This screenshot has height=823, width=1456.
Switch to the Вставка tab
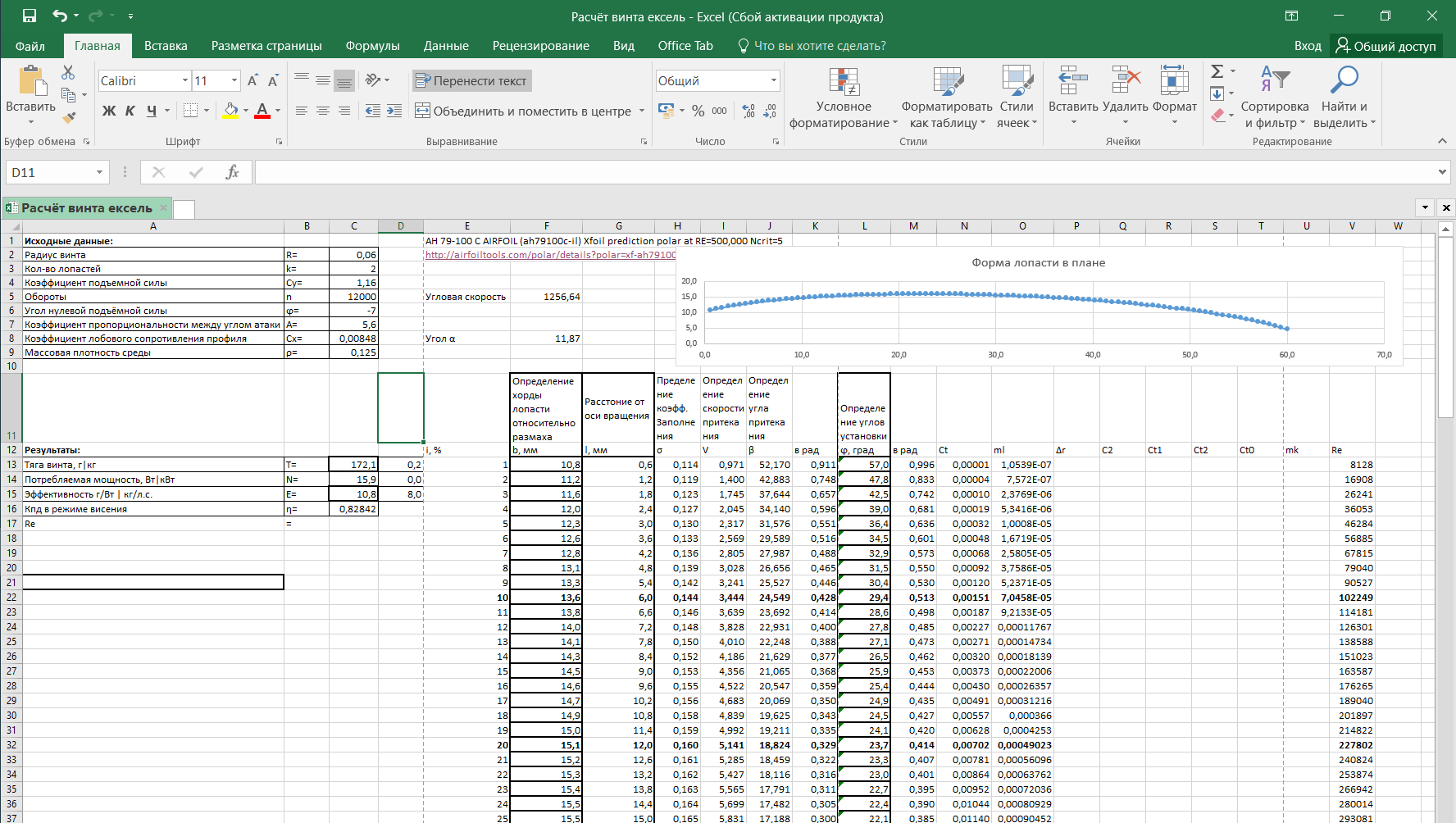(166, 46)
